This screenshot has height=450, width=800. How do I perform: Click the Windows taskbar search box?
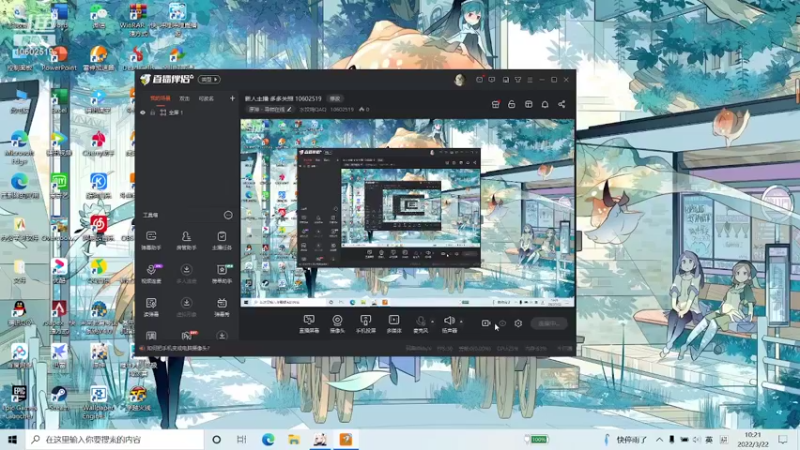pos(114,439)
